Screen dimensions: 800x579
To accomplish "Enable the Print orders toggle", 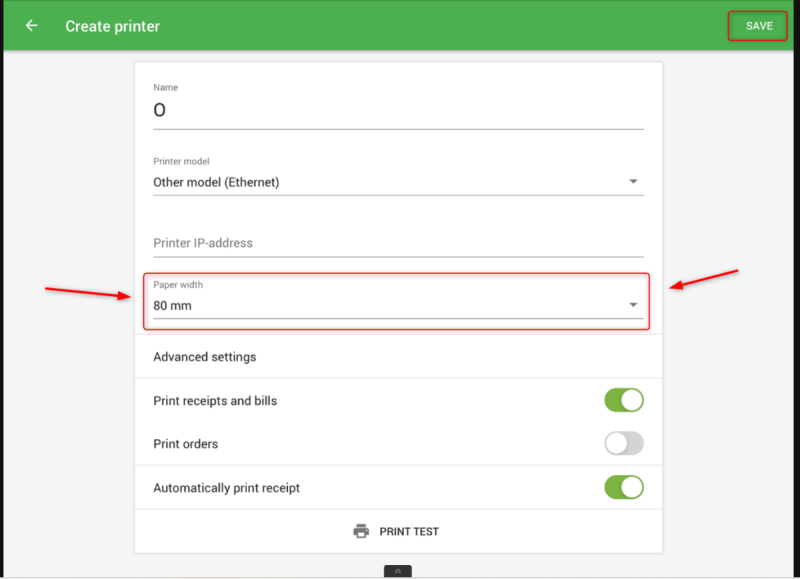I will (x=624, y=444).
